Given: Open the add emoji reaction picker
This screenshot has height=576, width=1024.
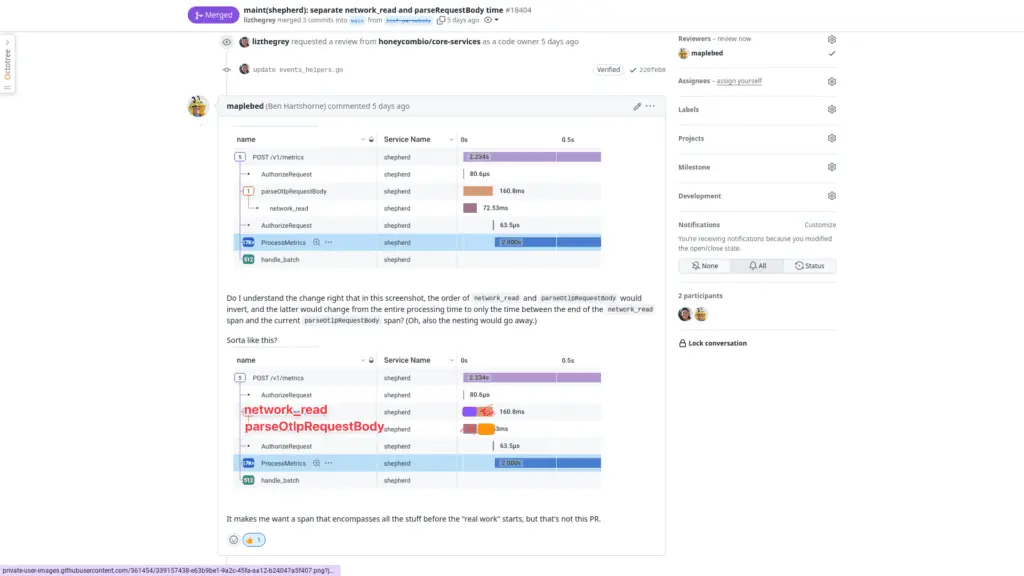Looking at the screenshot, I should [x=234, y=540].
